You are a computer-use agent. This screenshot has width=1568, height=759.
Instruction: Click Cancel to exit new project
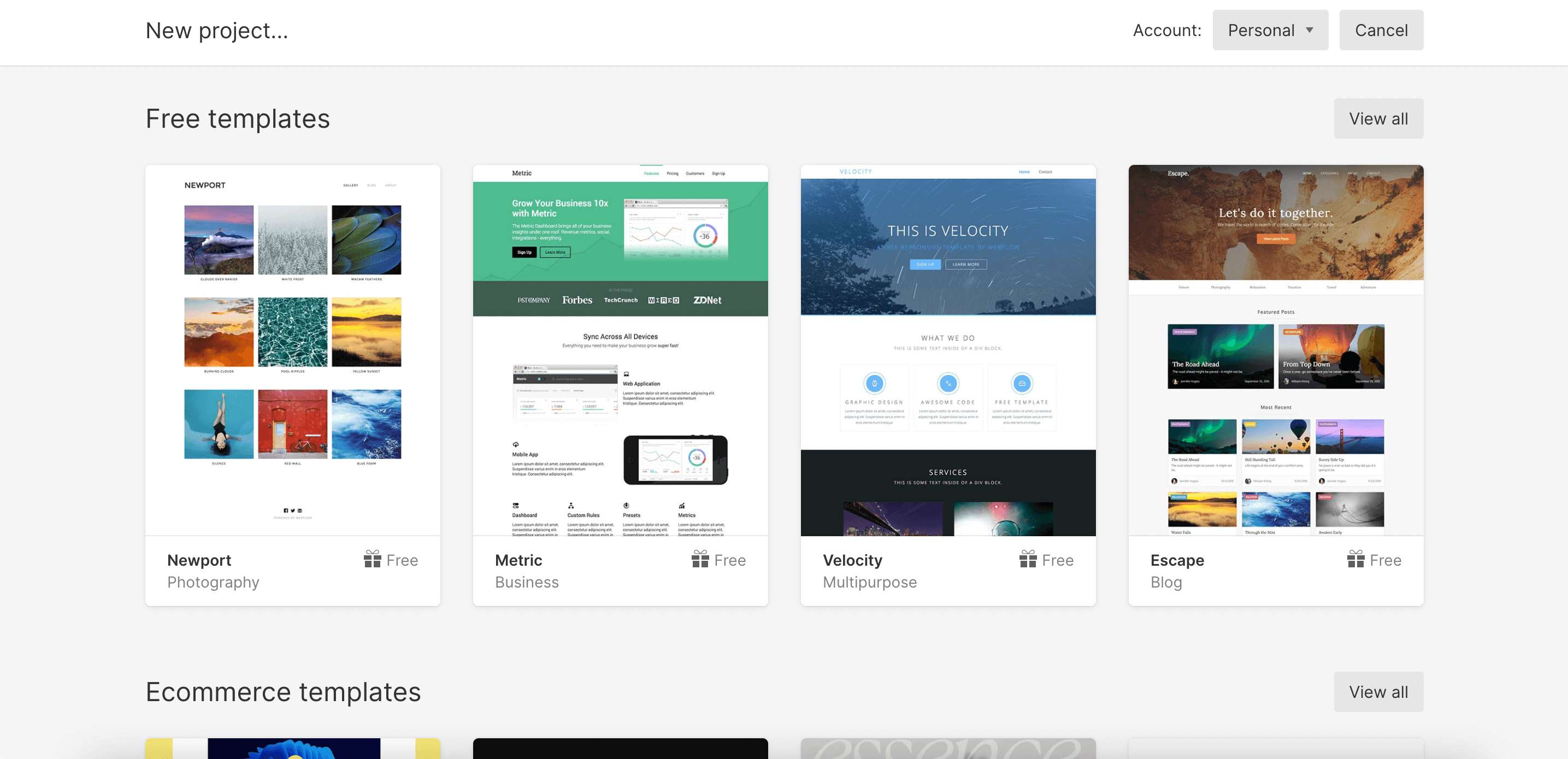point(1381,29)
